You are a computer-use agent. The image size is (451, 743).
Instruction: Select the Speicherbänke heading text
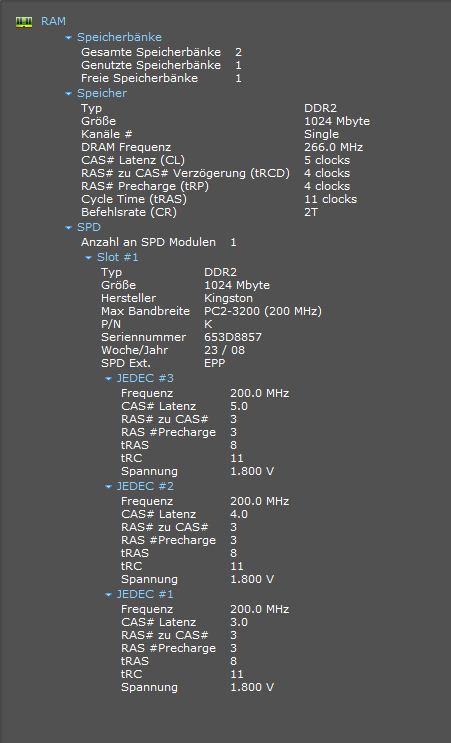click(119, 37)
